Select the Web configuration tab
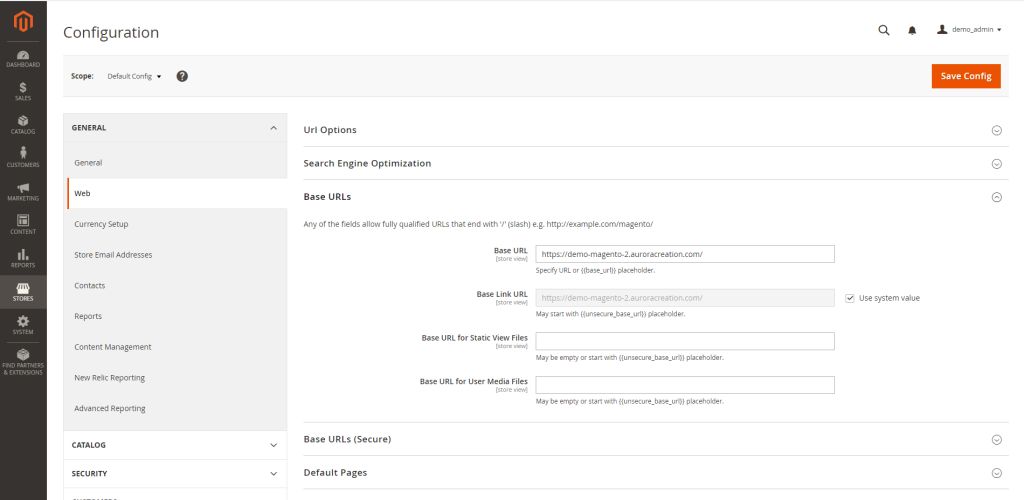Image resolution: width=1024 pixels, height=500 pixels. coord(176,193)
